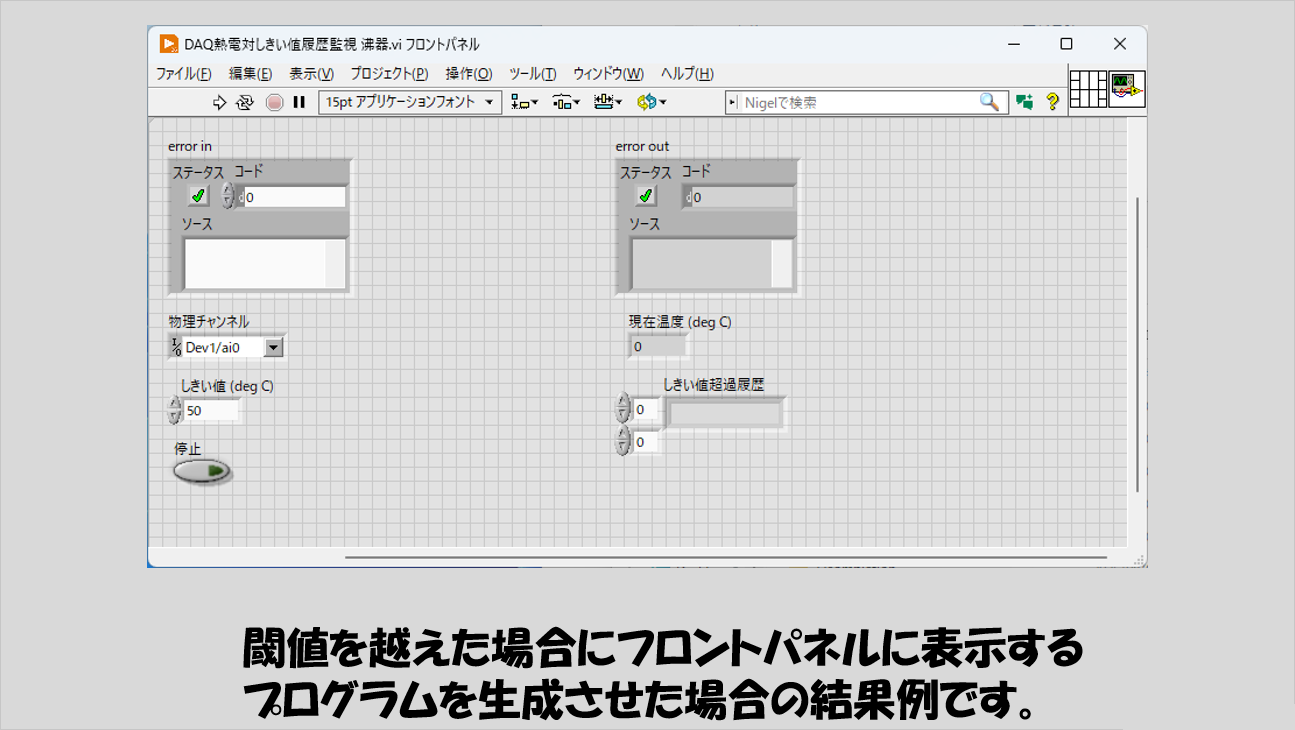Start Run Continuously with the looping arrows icon
1295x730 pixels.
[x=245, y=102]
